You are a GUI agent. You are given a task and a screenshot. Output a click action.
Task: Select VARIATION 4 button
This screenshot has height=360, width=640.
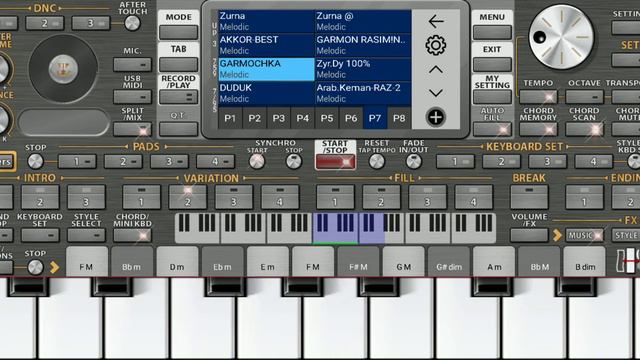tap(280, 197)
